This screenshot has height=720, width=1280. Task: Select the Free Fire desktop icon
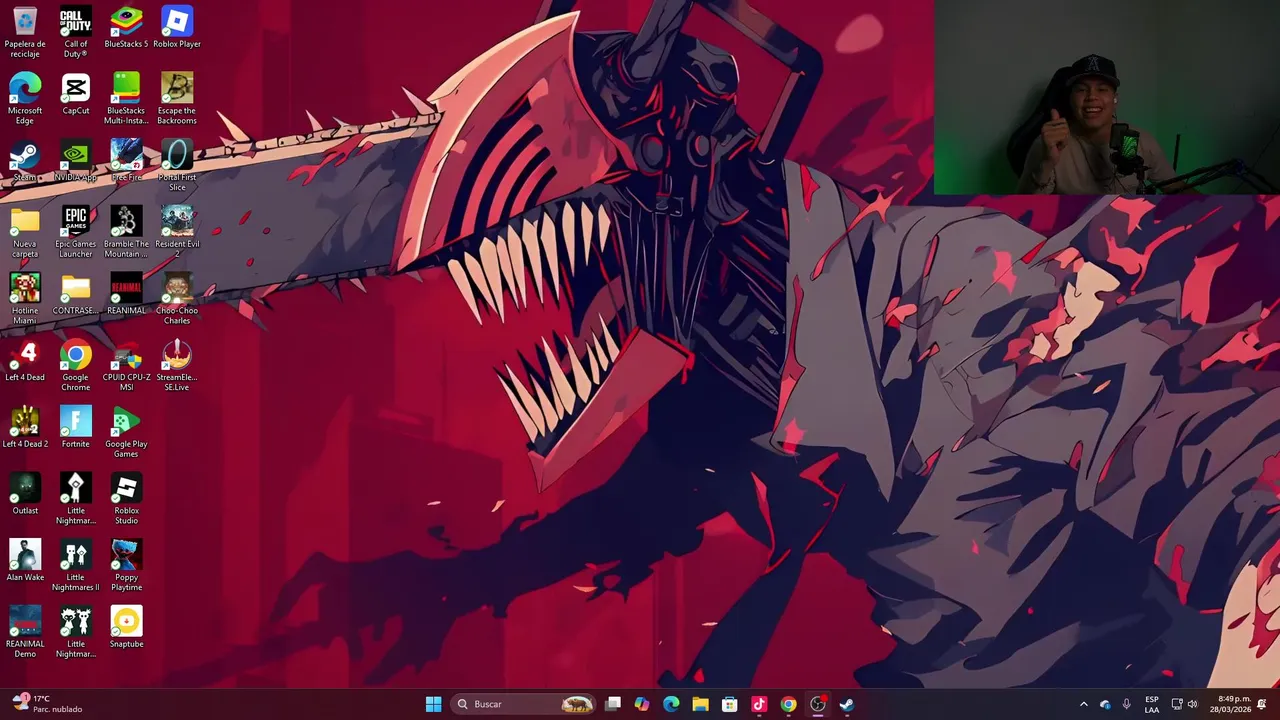pyautogui.click(x=126, y=160)
